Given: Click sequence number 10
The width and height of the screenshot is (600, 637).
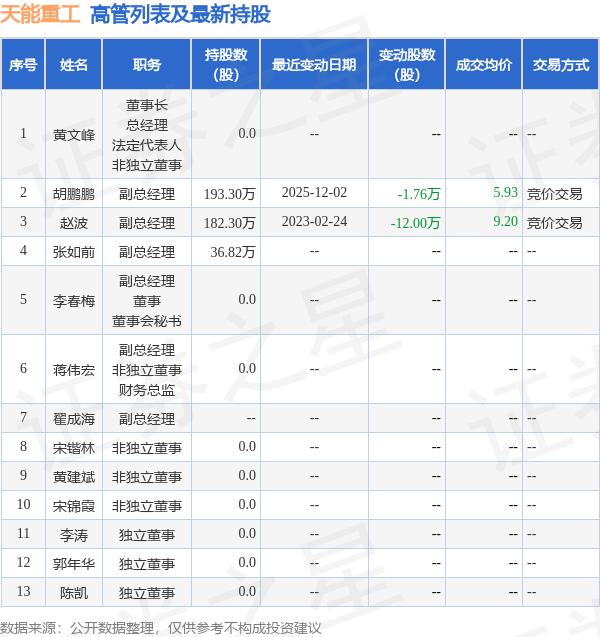Looking at the screenshot, I should (x=23, y=504).
